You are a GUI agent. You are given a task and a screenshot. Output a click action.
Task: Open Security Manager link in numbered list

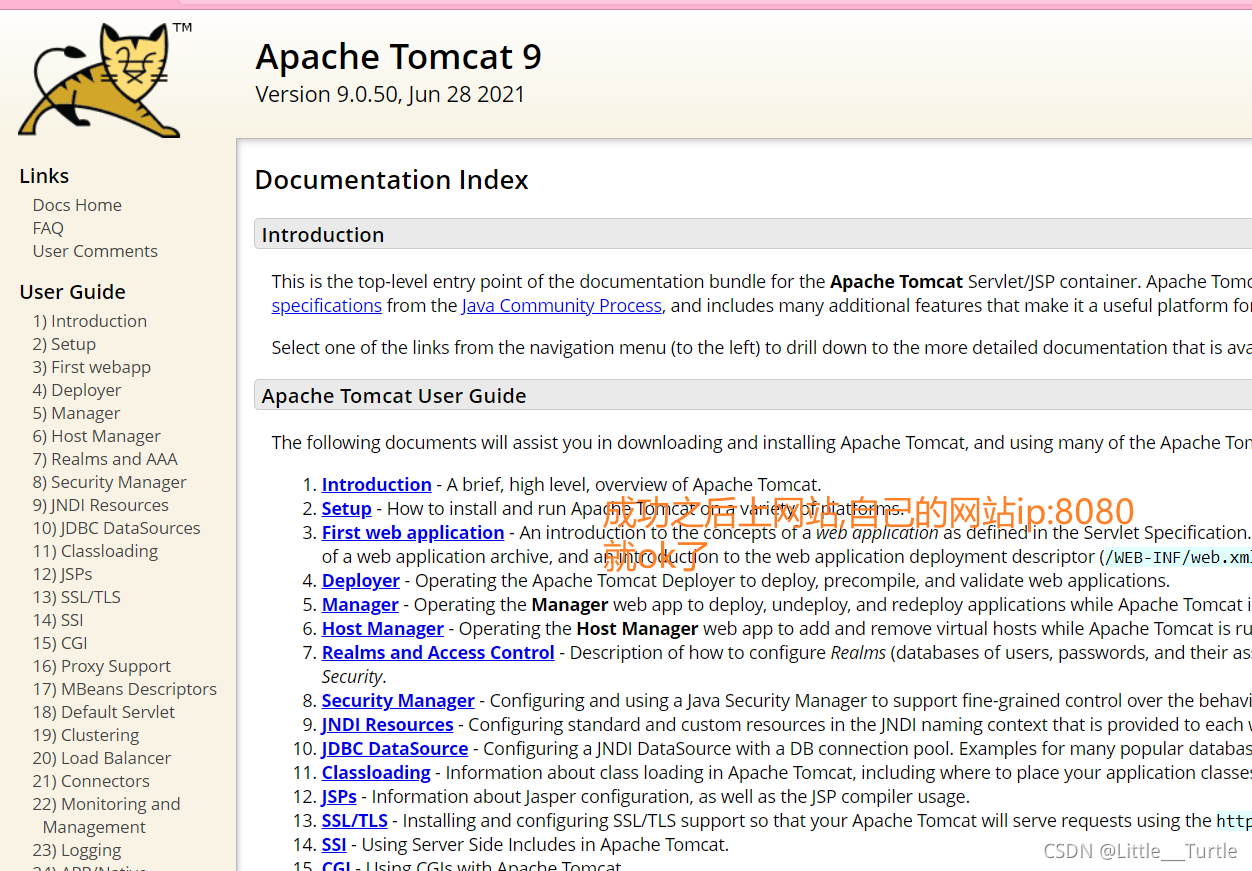398,700
